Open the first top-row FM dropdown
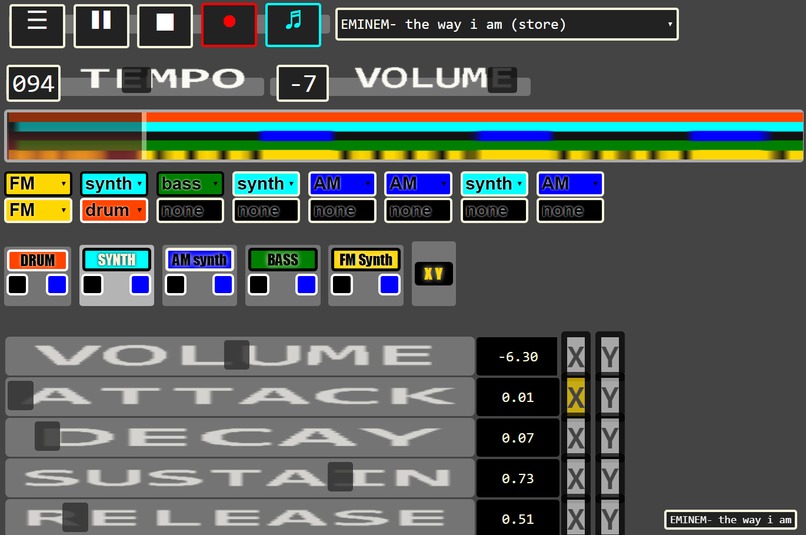This screenshot has width=806, height=535. [x=38, y=184]
